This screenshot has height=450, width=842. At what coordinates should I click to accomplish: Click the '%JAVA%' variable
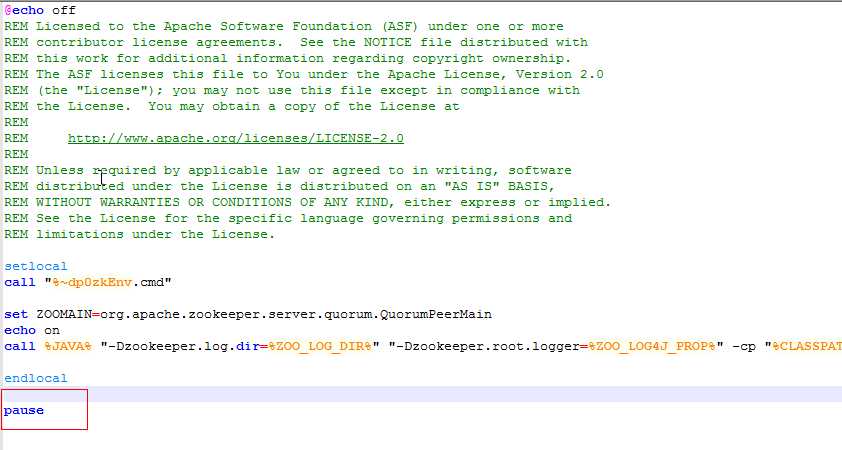click(68, 346)
